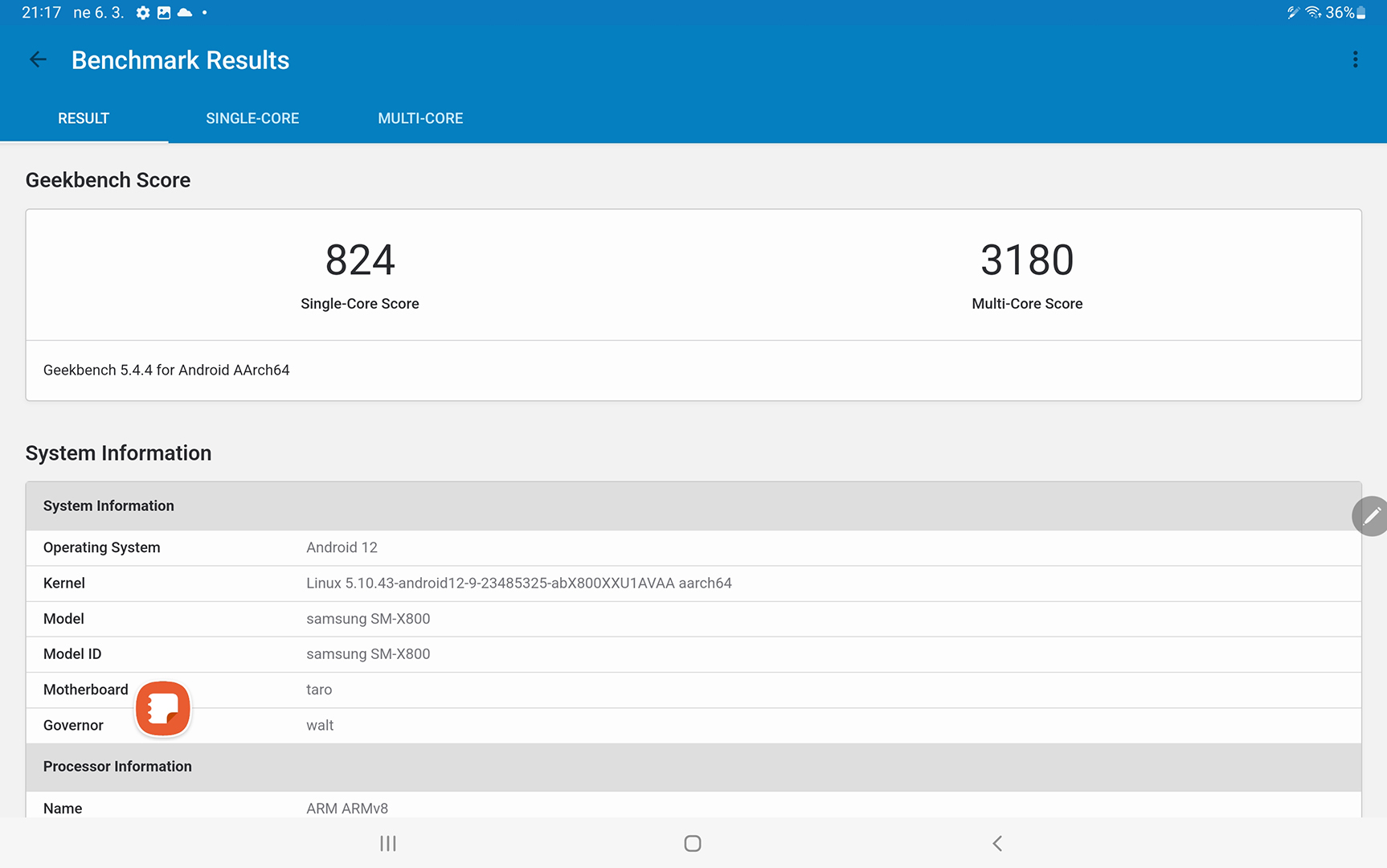Tap the Wi-Fi icon in status bar
This screenshot has width=1387, height=868.
coord(1313,13)
